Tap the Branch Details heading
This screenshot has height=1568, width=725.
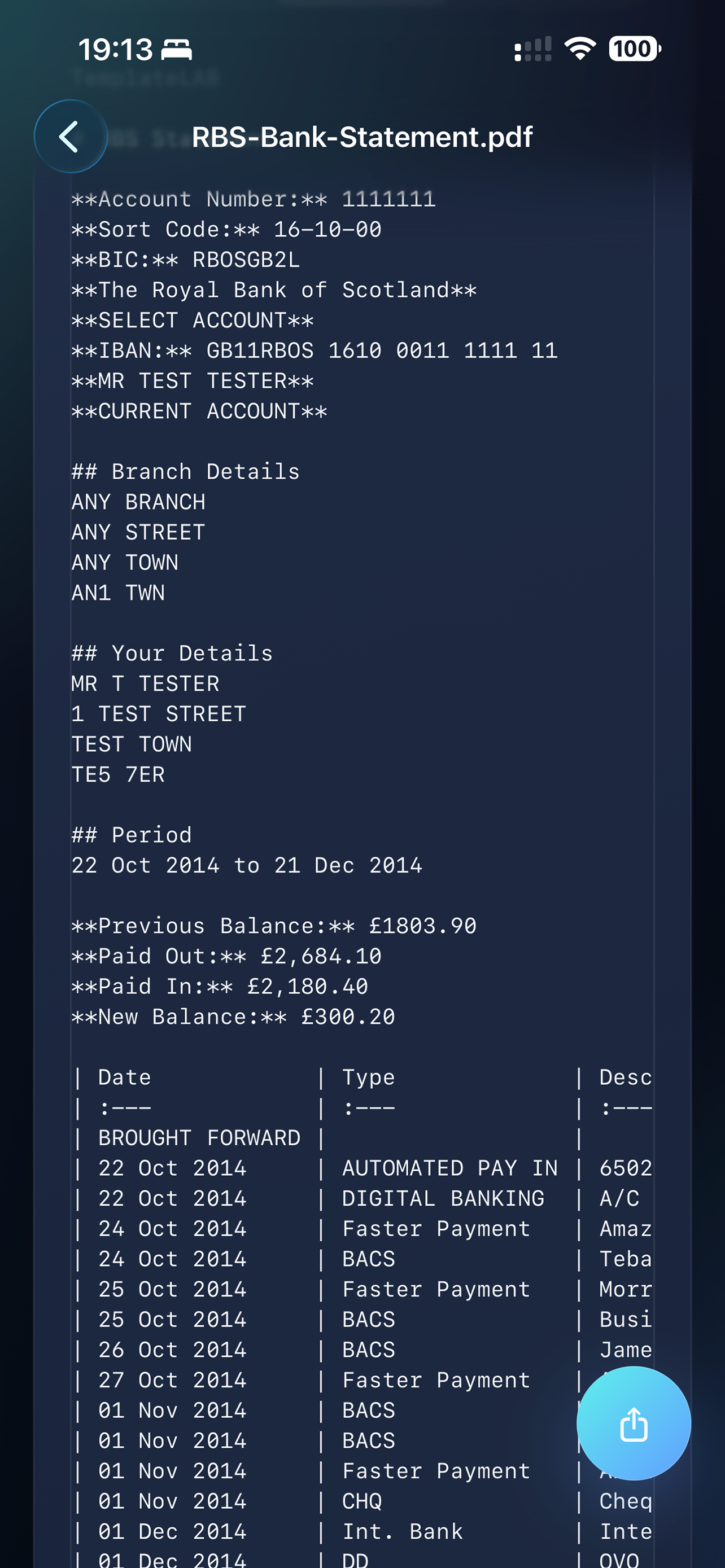(186, 472)
